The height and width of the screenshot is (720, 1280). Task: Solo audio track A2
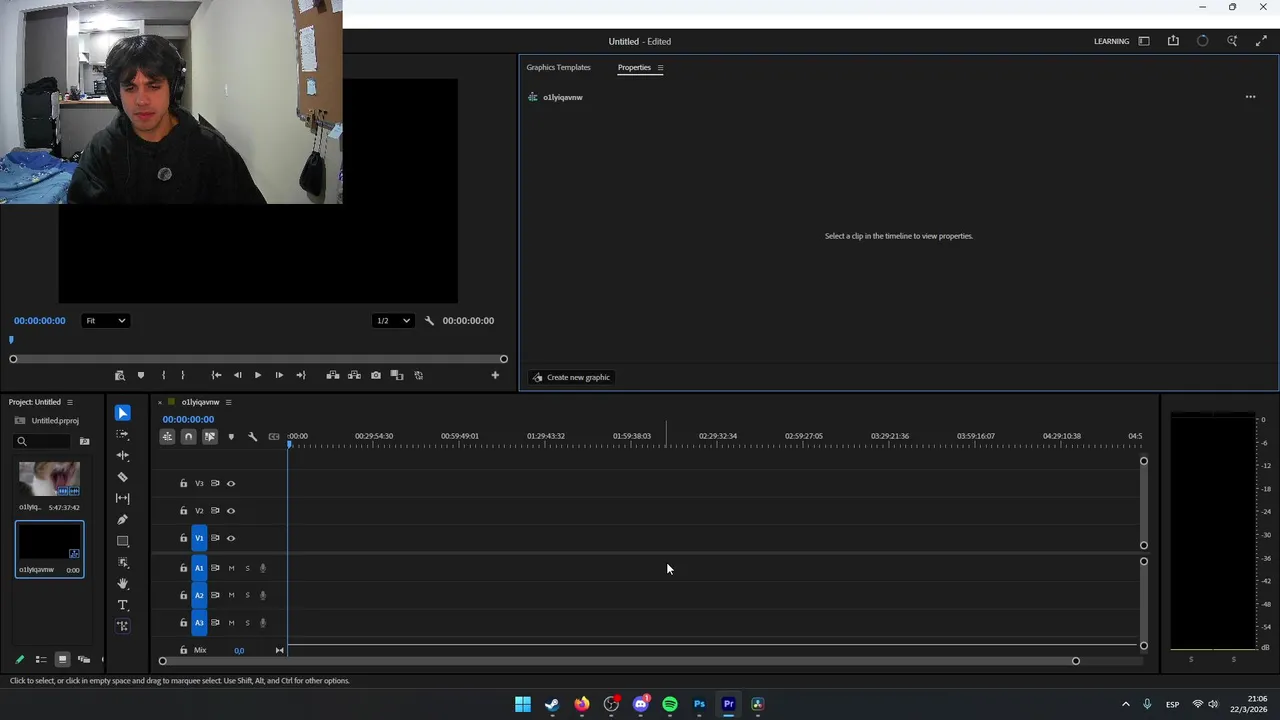tap(247, 595)
